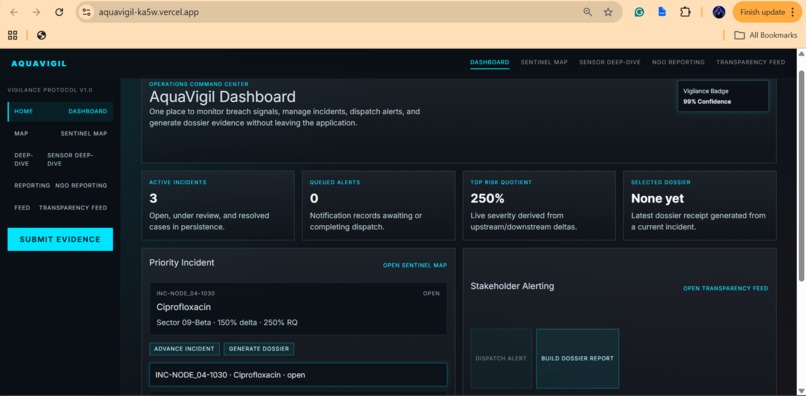This screenshot has height=396, width=806.
Task: Click the ACTIVE INCIDENTS card
Action: pos(218,206)
